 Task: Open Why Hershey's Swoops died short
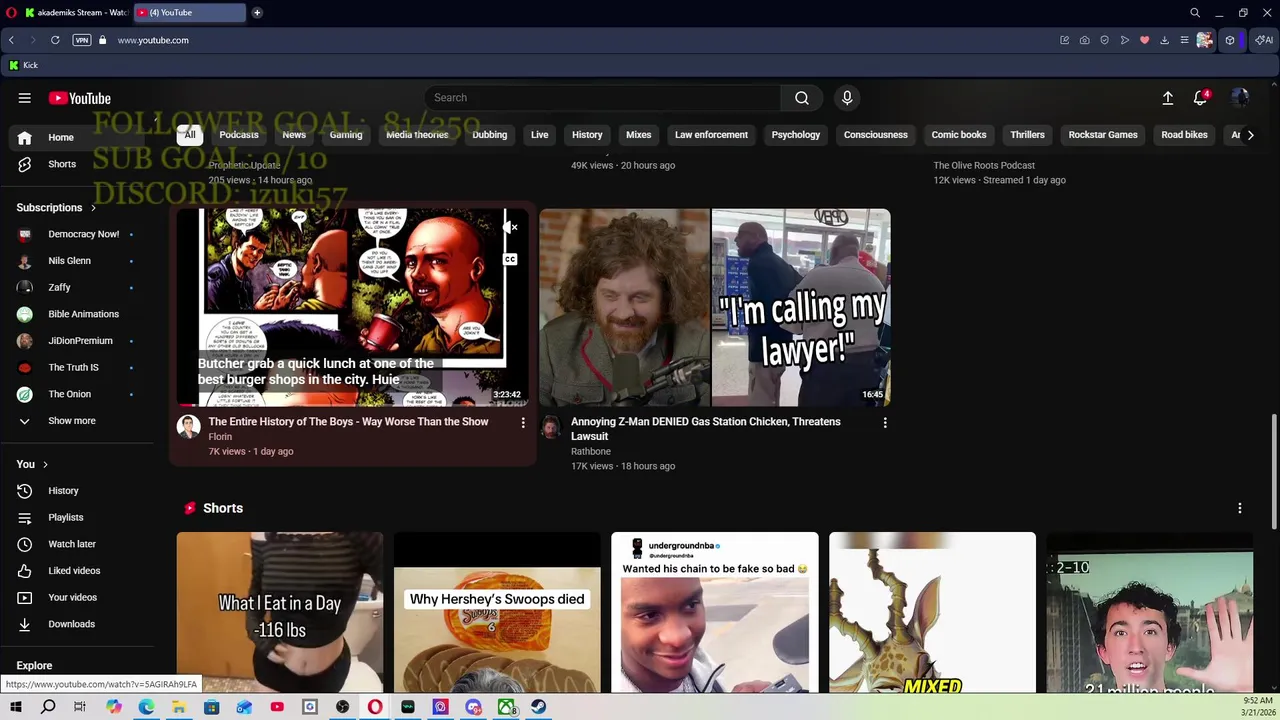(x=497, y=612)
